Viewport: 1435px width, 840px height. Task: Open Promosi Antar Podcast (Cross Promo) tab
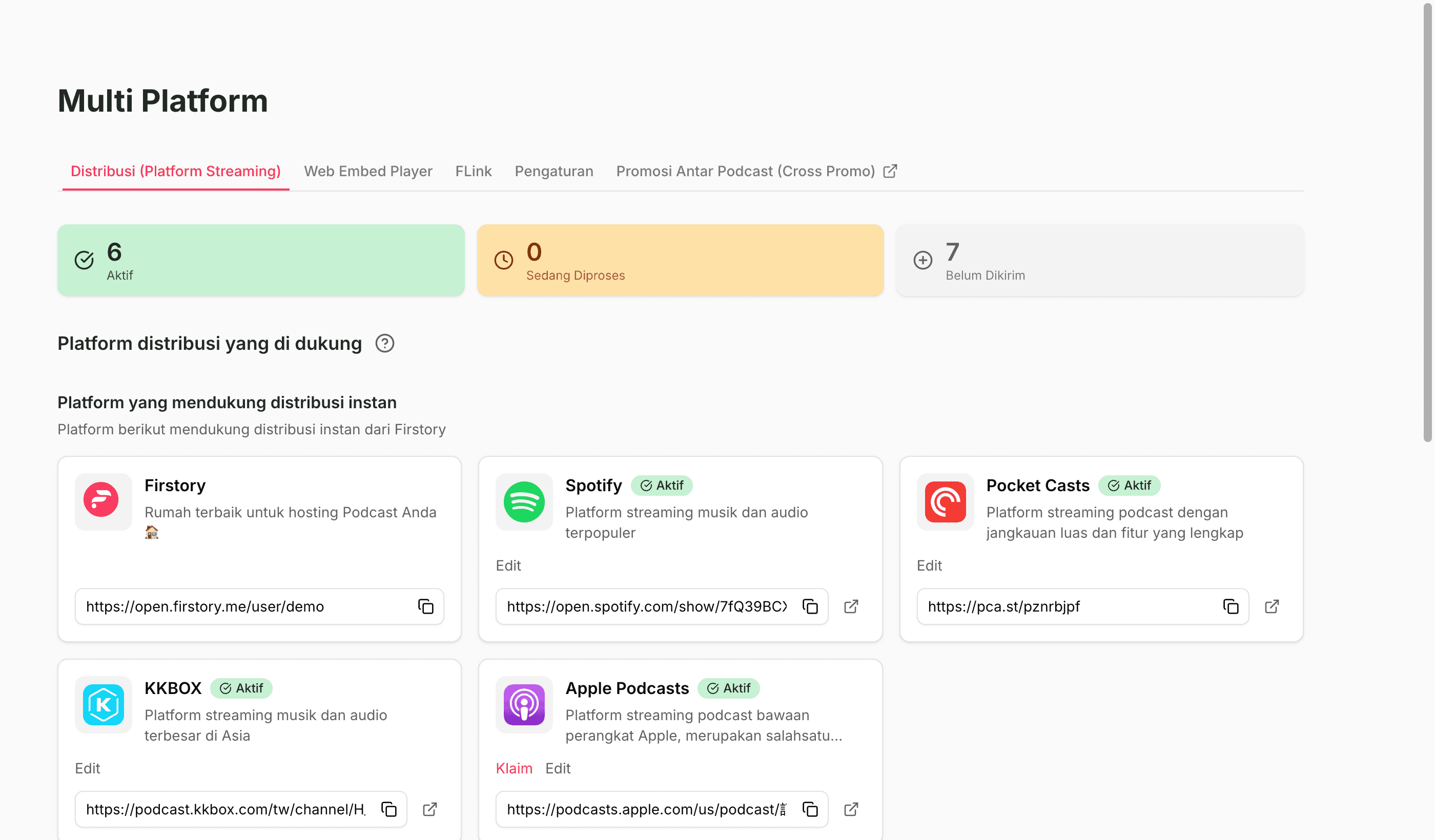click(x=756, y=171)
